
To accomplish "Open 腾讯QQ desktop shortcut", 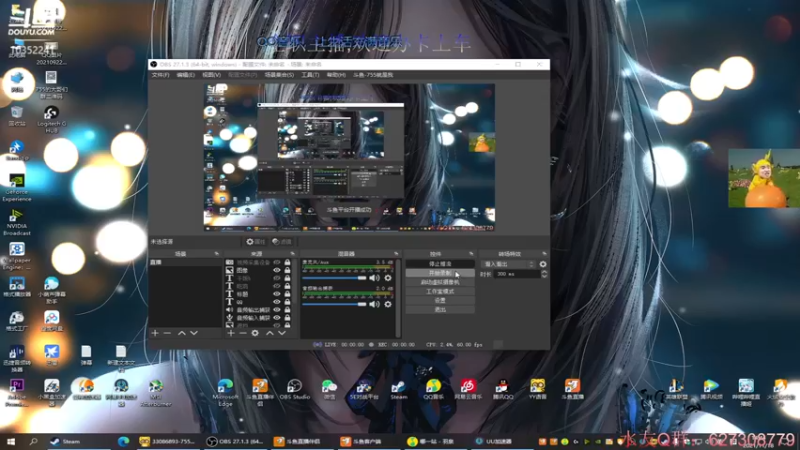I will click(x=503, y=389).
